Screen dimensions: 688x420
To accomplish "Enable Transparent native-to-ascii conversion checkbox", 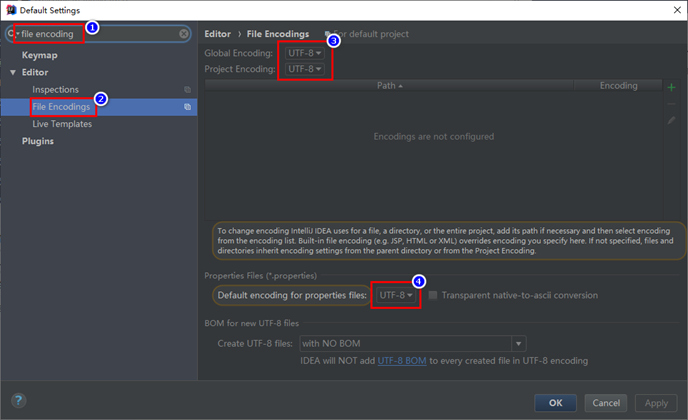I will [433, 295].
